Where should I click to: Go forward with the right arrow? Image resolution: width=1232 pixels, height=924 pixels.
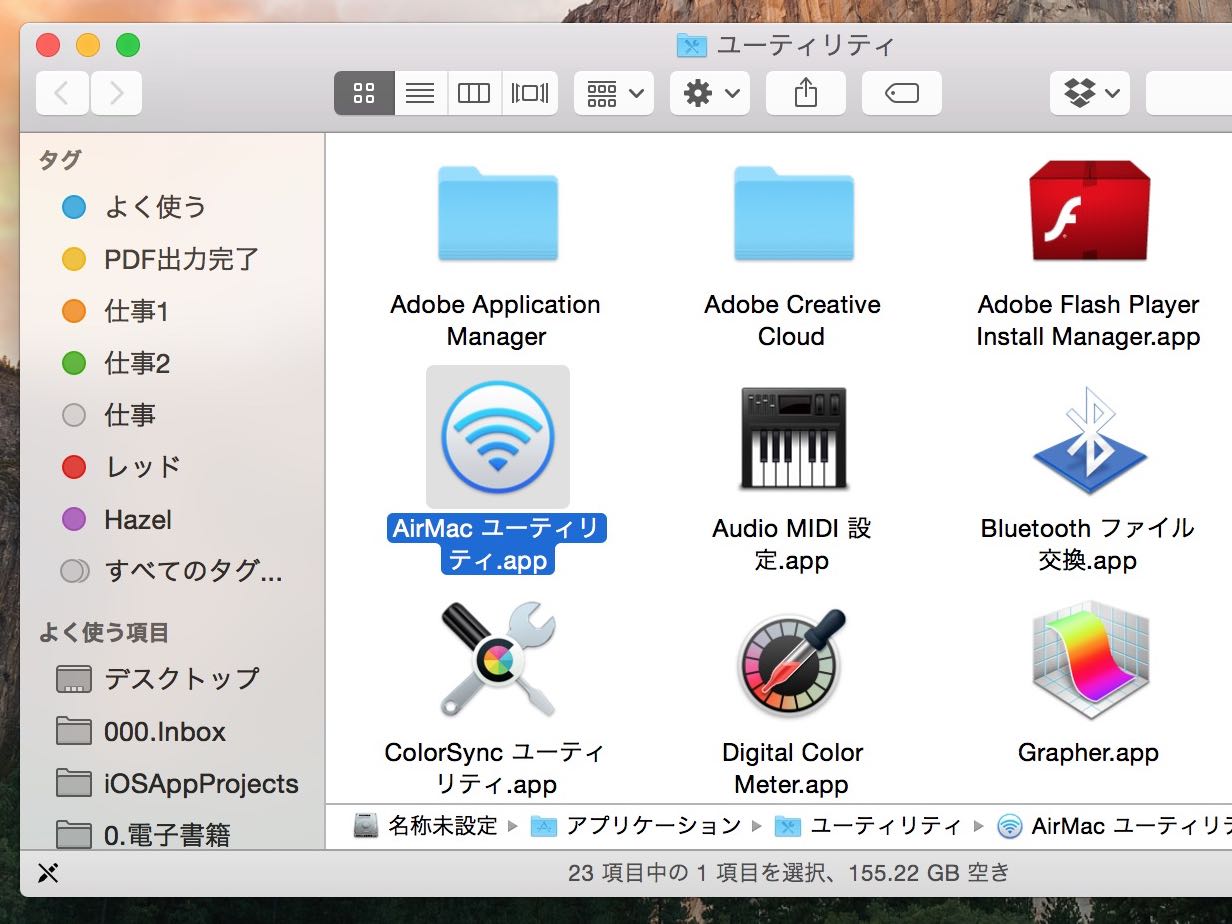pyautogui.click(x=116, y=93)
